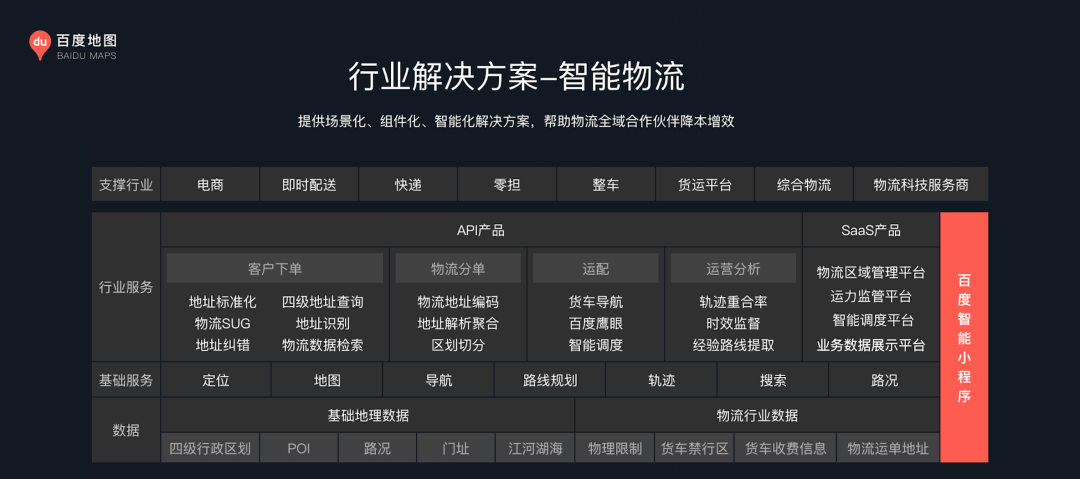Screen dimensions: 1080x479
Task: Click the 运配 group header
Action: [x=596, y=268]
